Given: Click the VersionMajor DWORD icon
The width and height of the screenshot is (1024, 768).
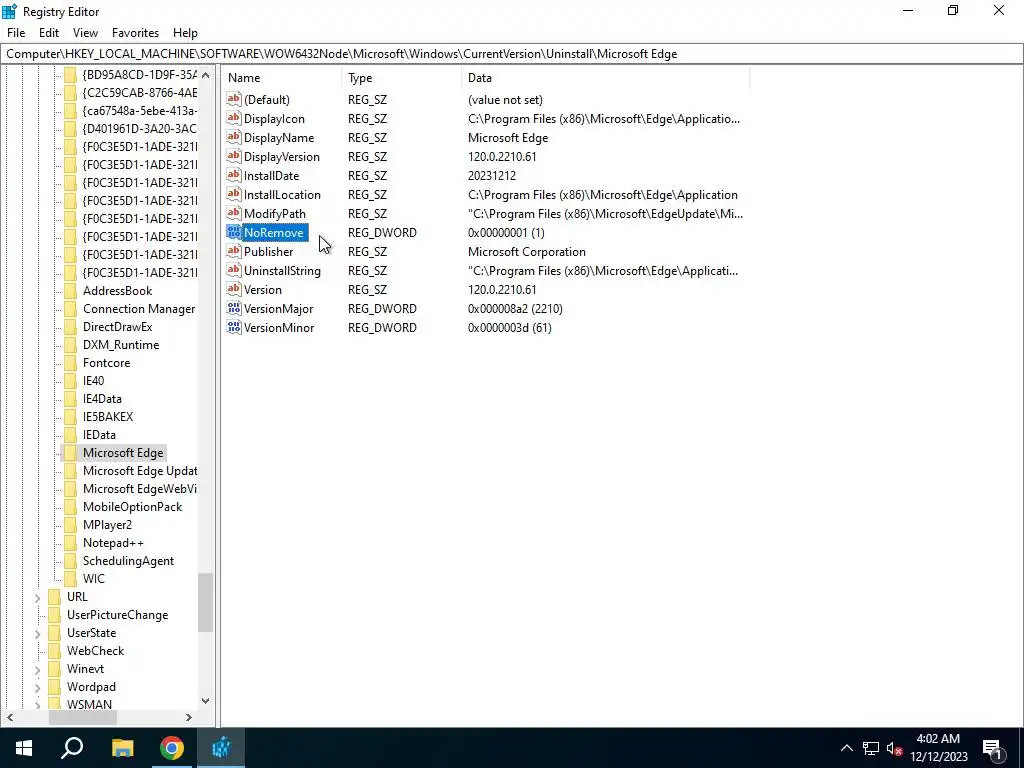Looking at the screenshot, I should click(234, 308).
